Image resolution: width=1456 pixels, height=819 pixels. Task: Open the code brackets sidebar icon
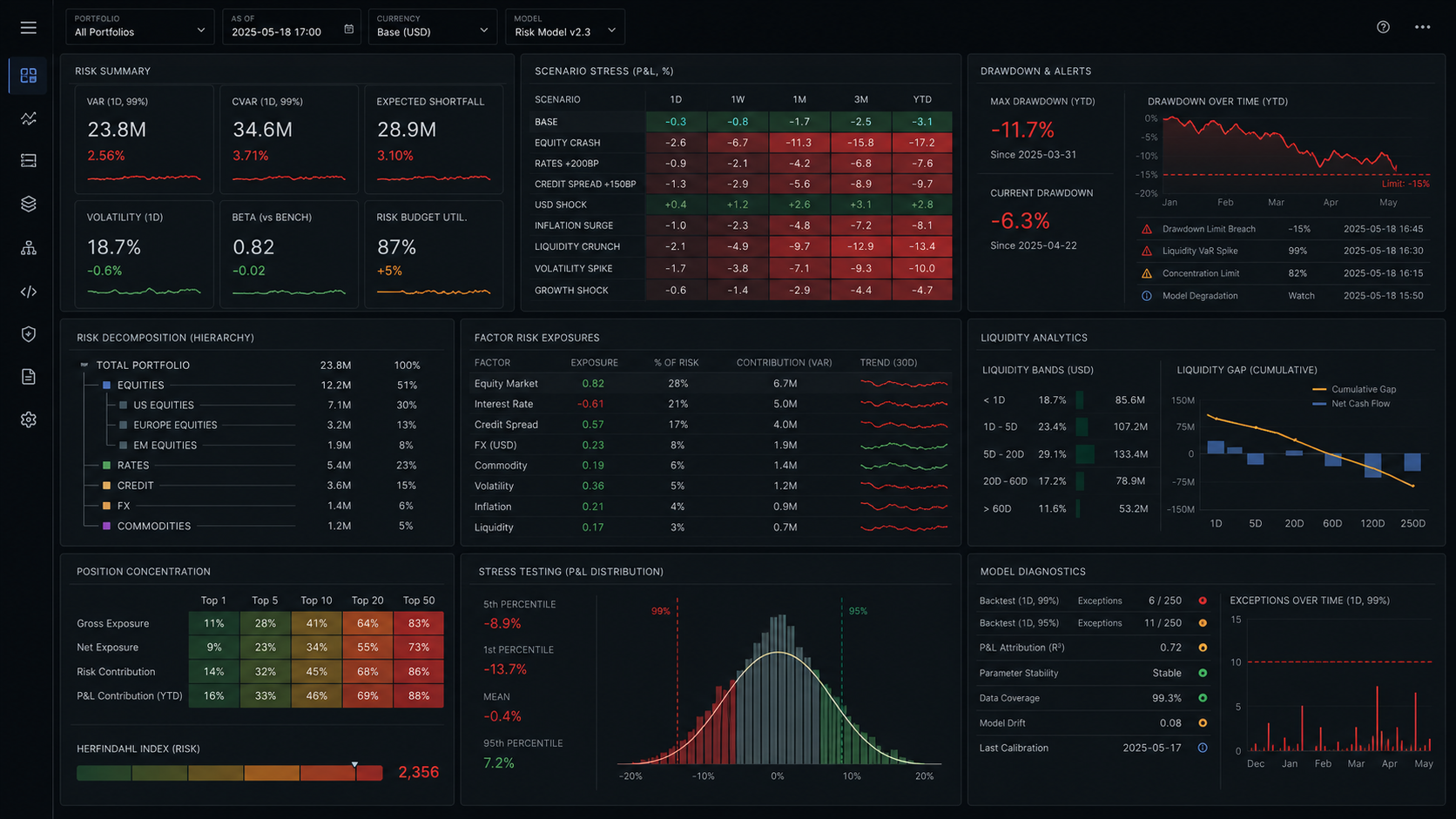[x=29, y=292]
